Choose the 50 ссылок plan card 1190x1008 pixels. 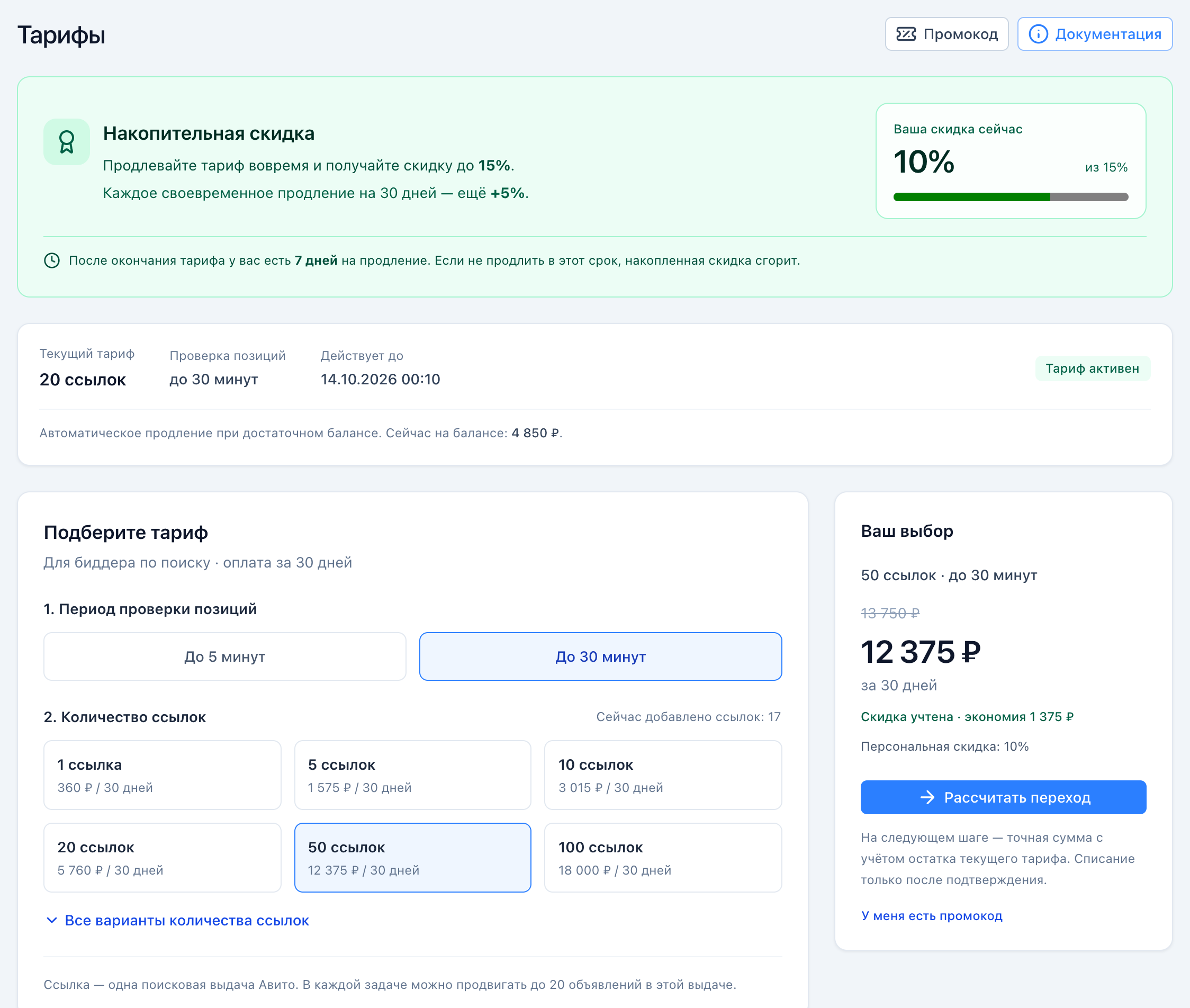pyautogui.click(x=412, y=858)
